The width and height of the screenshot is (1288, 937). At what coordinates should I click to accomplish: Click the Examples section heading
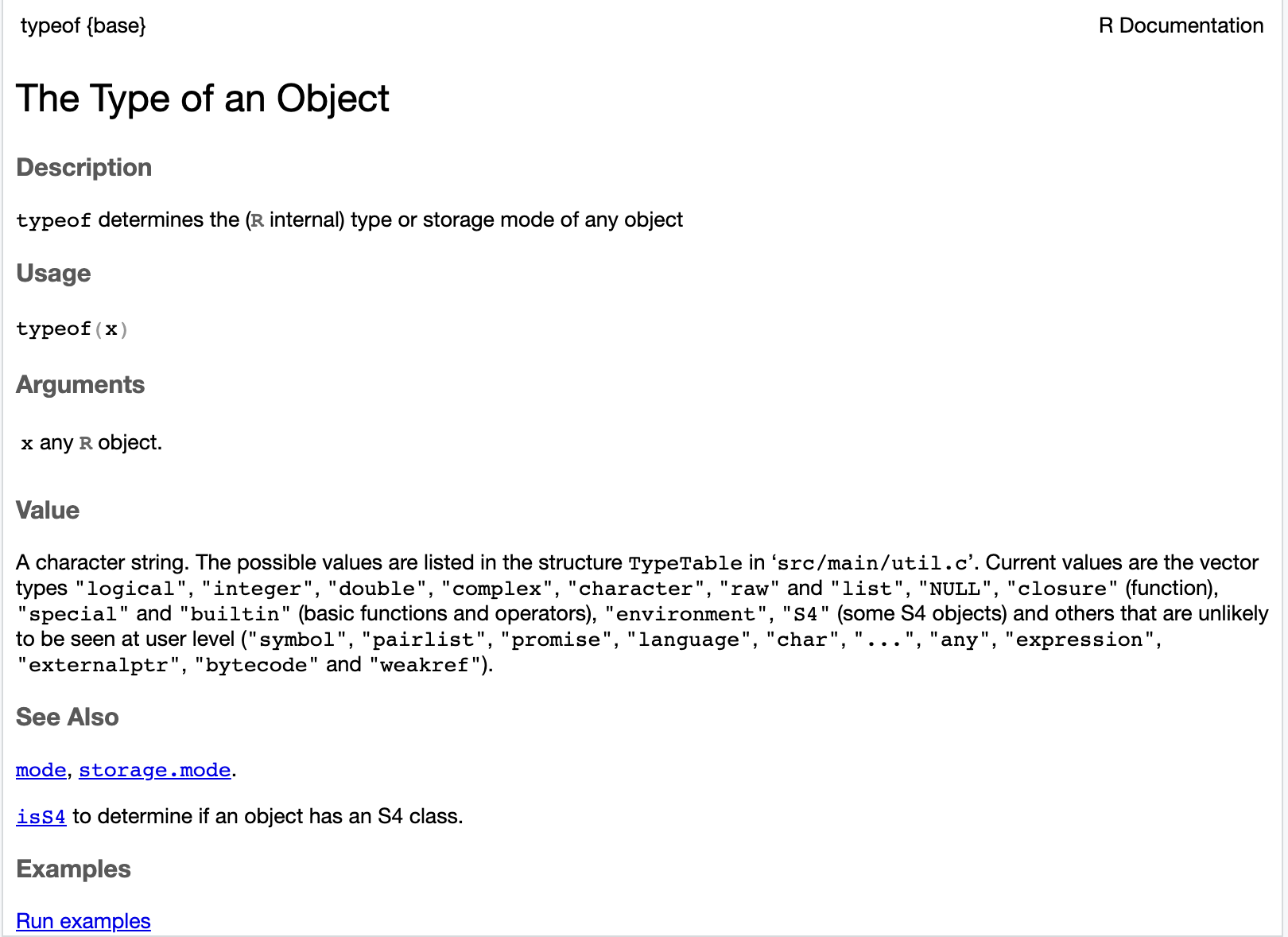tap(73, 869)
